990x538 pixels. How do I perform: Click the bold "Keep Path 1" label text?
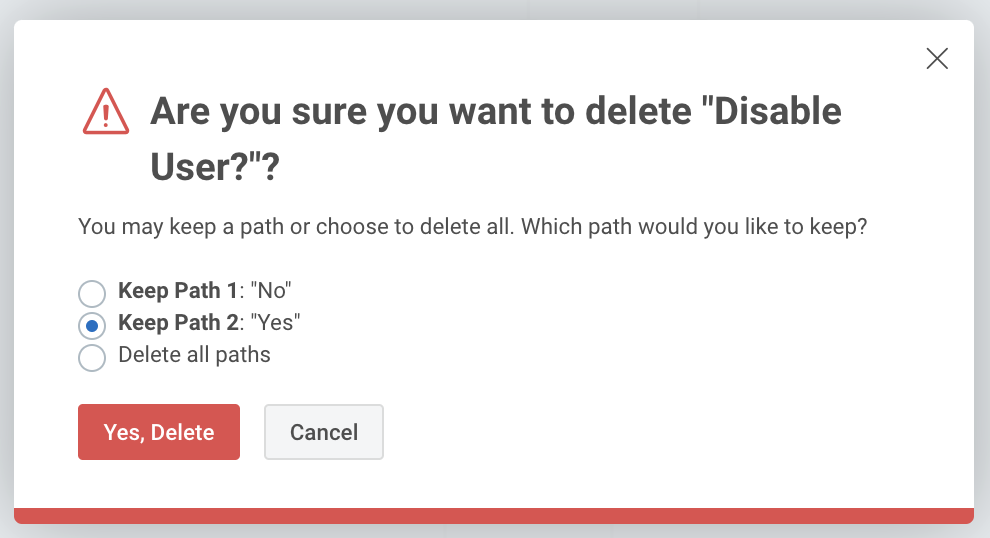178,291
